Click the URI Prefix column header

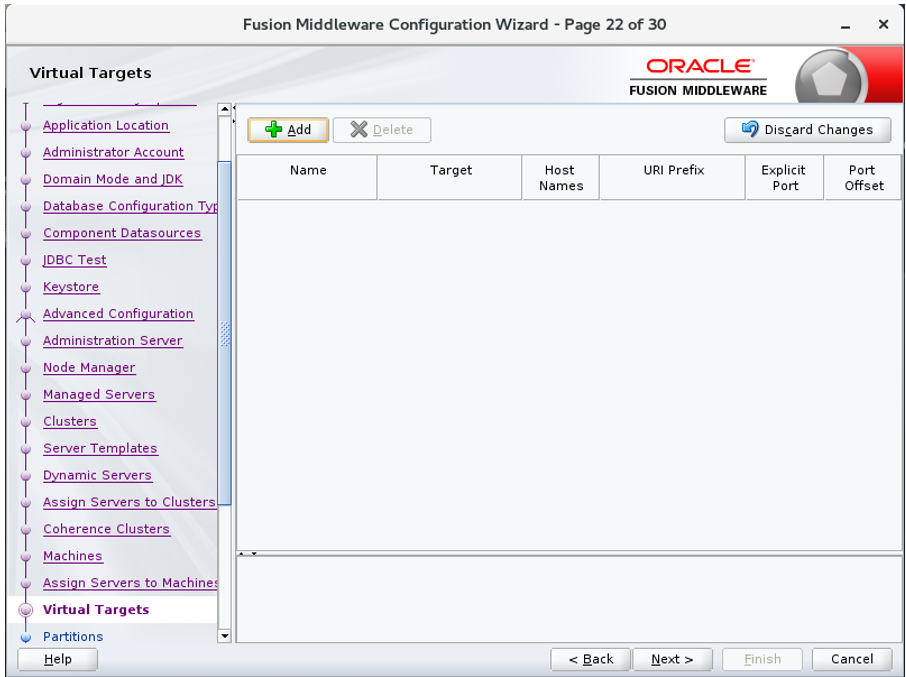tap(673, 177)
